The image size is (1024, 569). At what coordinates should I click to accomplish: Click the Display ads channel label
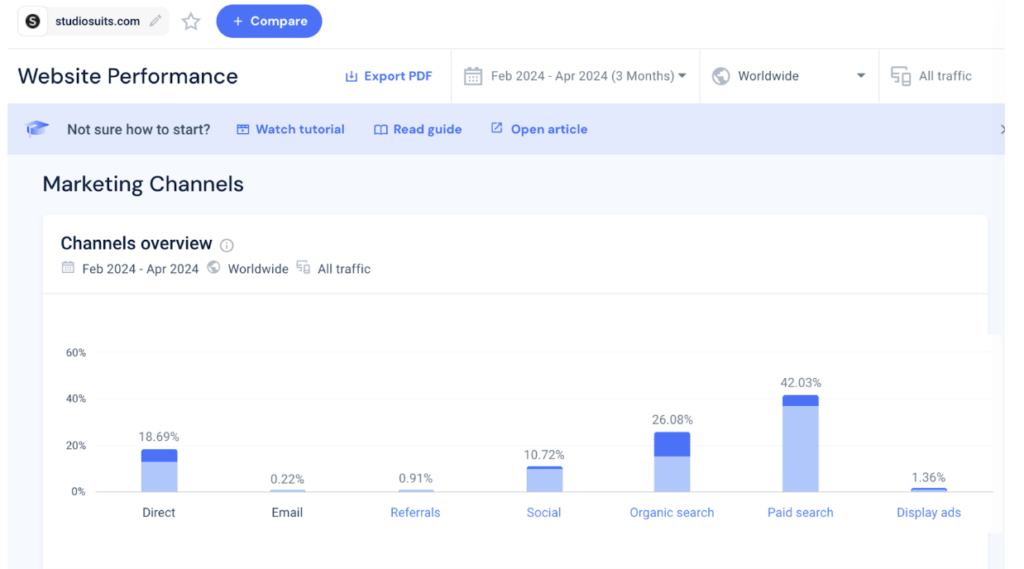(x=929, y=513)
